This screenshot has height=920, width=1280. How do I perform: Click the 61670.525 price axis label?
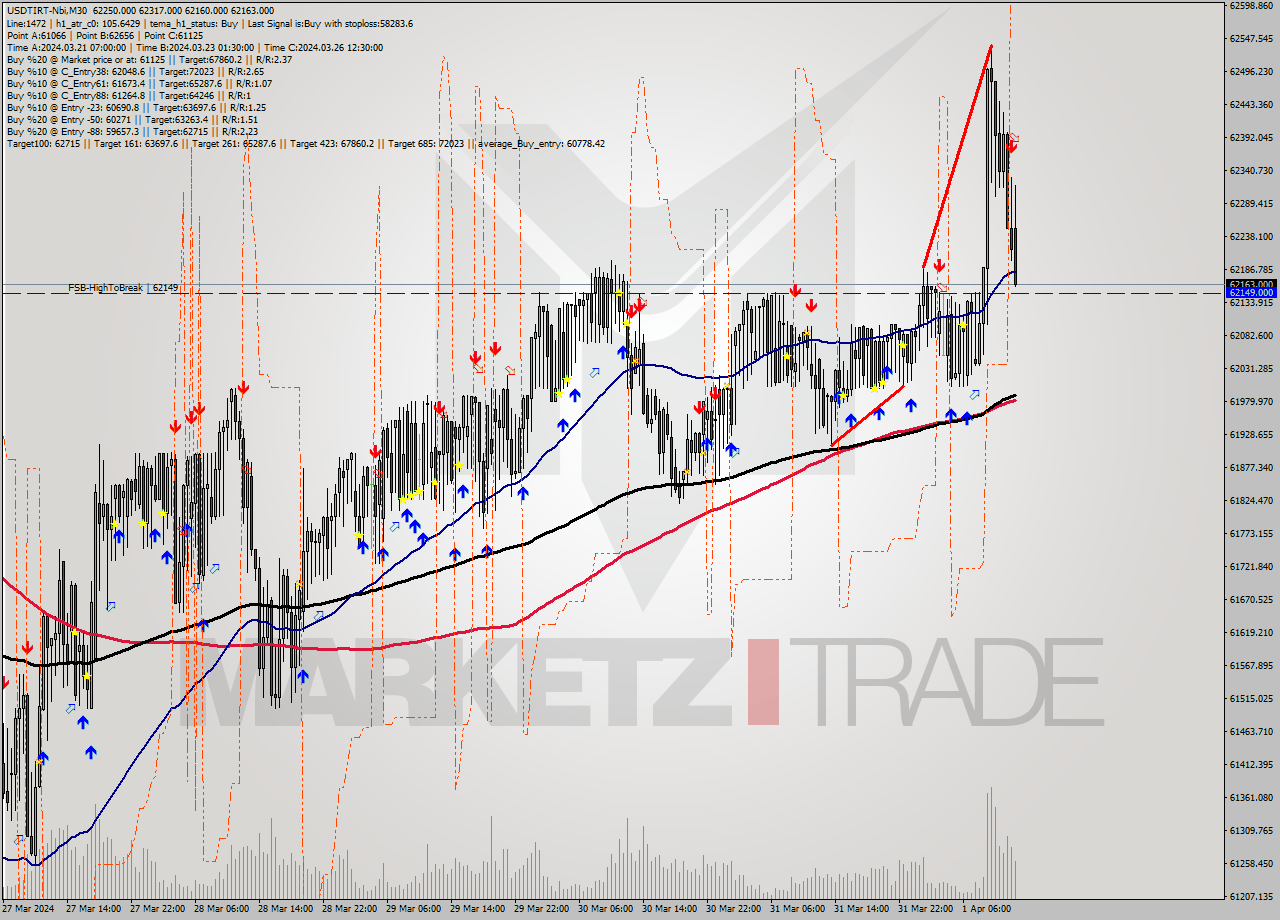[1251, 599]
